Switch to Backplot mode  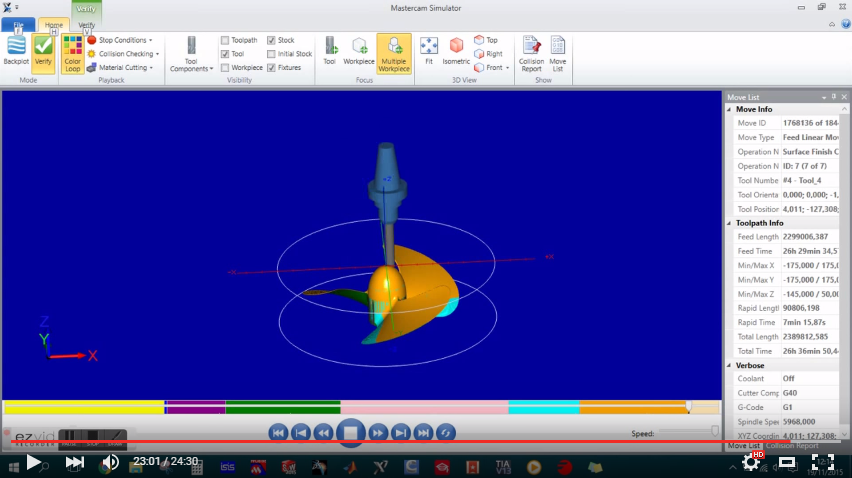(16, 52)
